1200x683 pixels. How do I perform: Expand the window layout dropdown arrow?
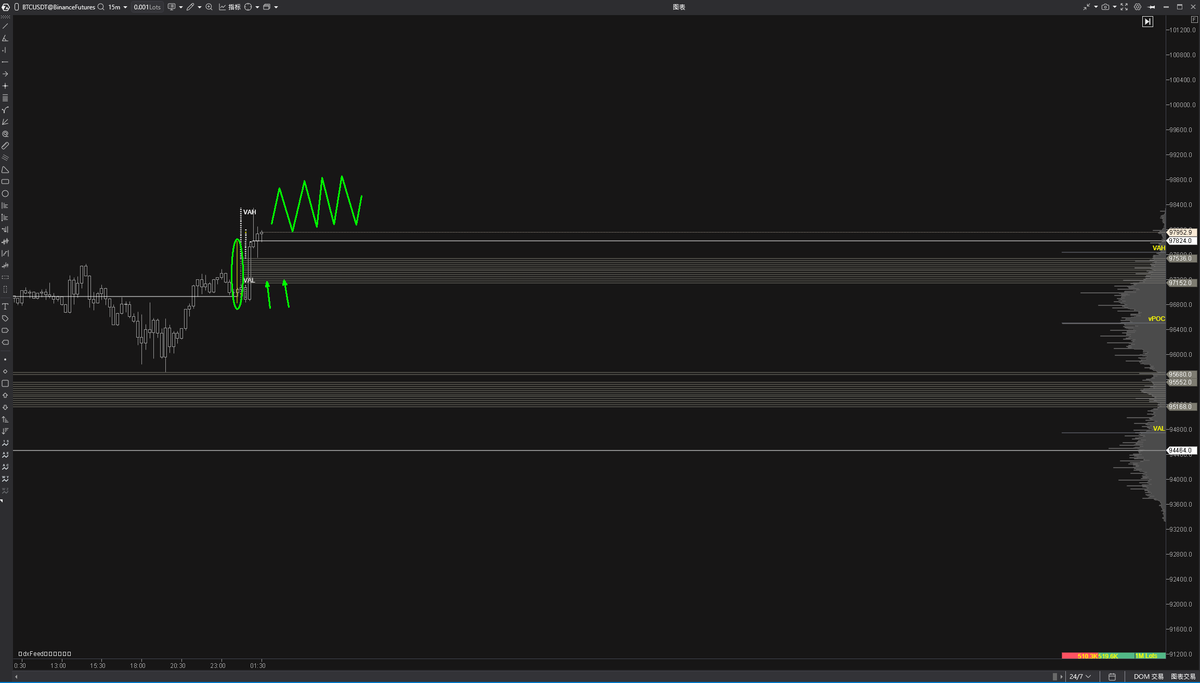coord(276,7)
